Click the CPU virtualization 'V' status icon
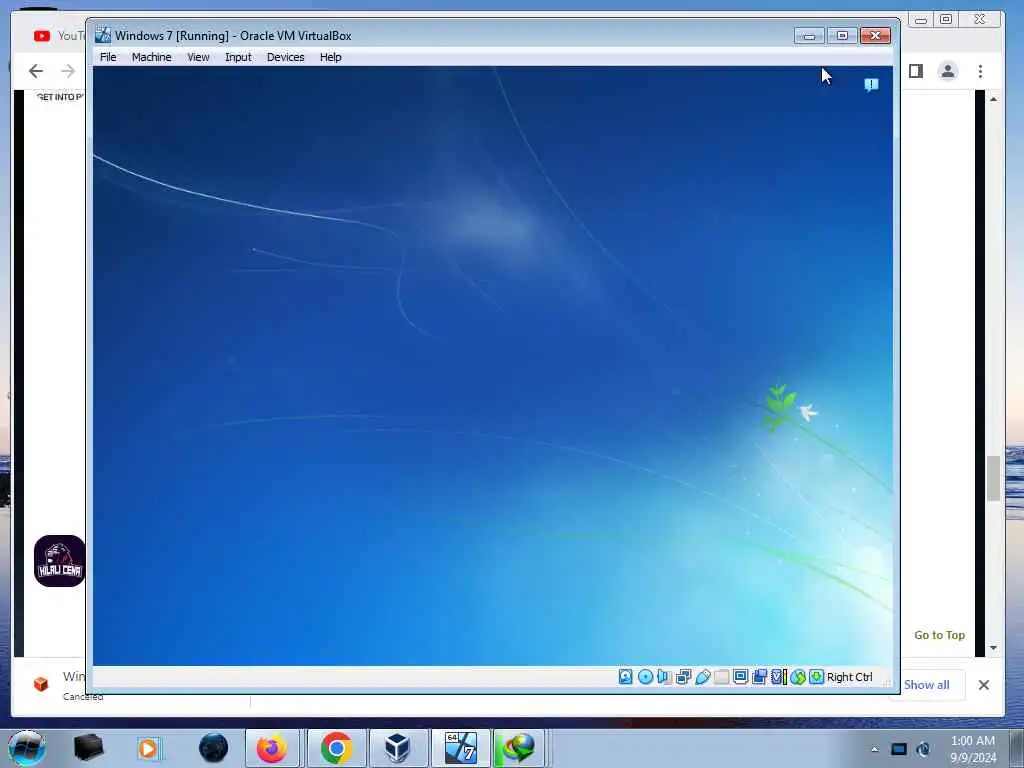The image size is (1024, 768). pyautogui.click(x=778, y=677)
